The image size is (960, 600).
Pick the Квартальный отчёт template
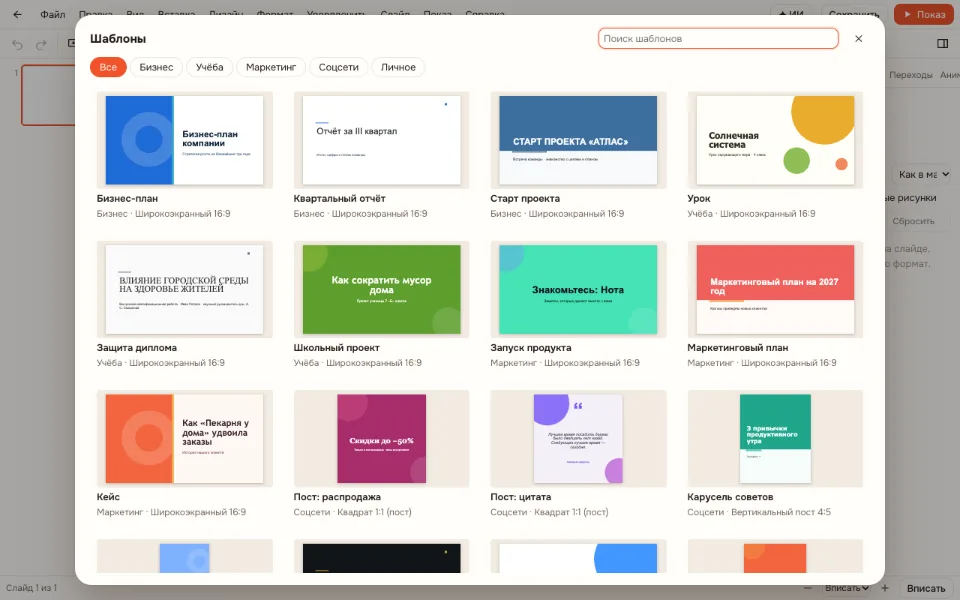pyautogui.click(x=381, y=156)
